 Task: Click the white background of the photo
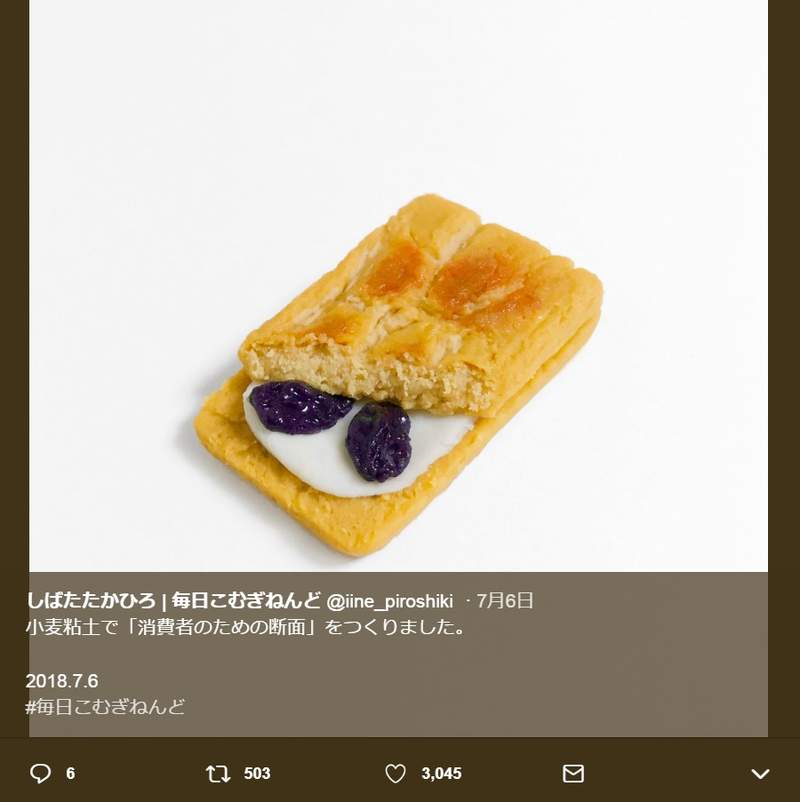click(150, 150)
